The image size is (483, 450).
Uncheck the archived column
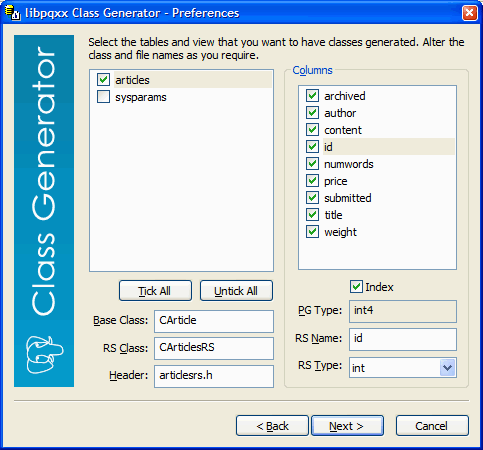point(312,96)
